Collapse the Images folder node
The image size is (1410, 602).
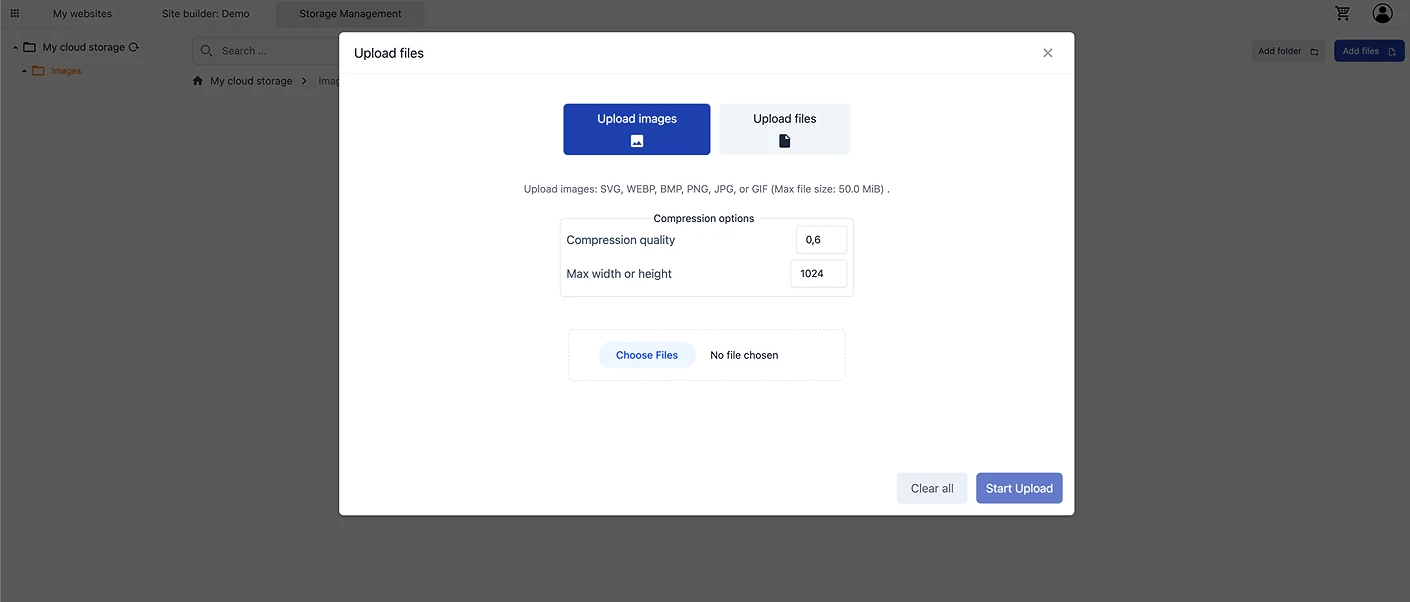pos(24,71)
